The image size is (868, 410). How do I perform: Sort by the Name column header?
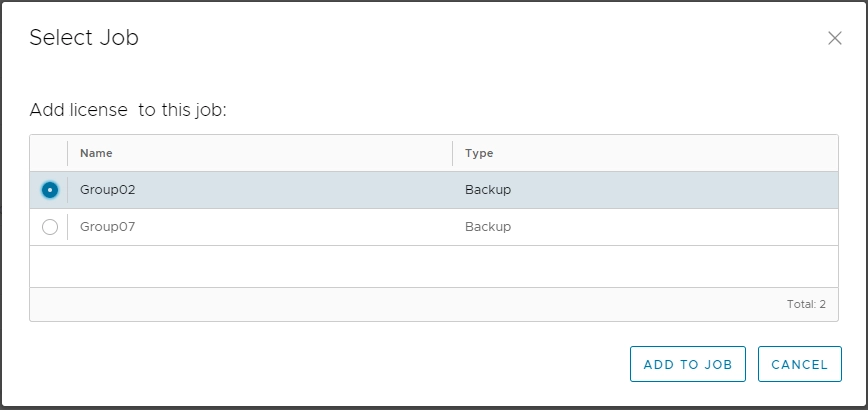tap(96, 153)
